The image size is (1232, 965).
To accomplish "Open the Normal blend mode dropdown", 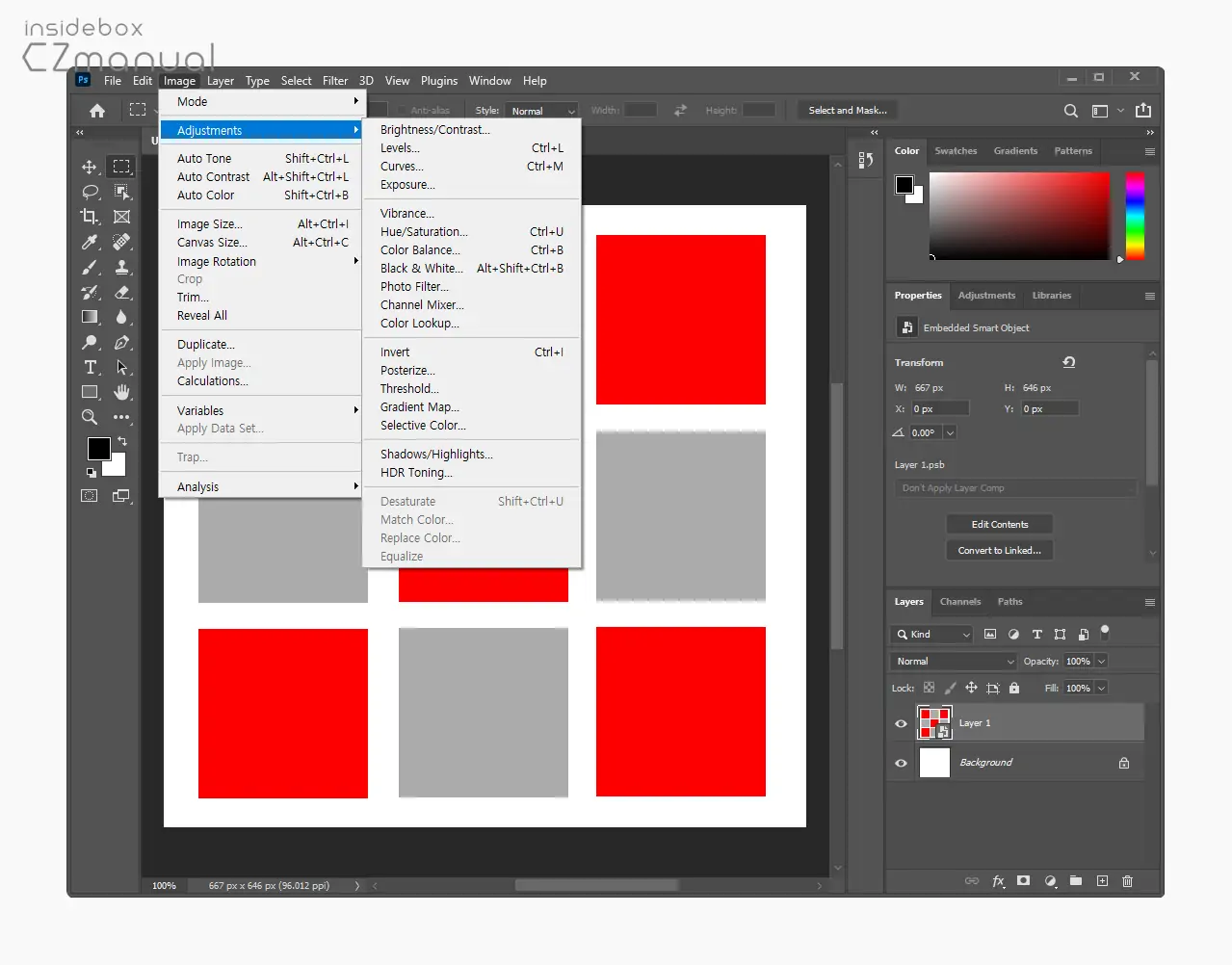I will pyautogui.click(x=953, y=662).
